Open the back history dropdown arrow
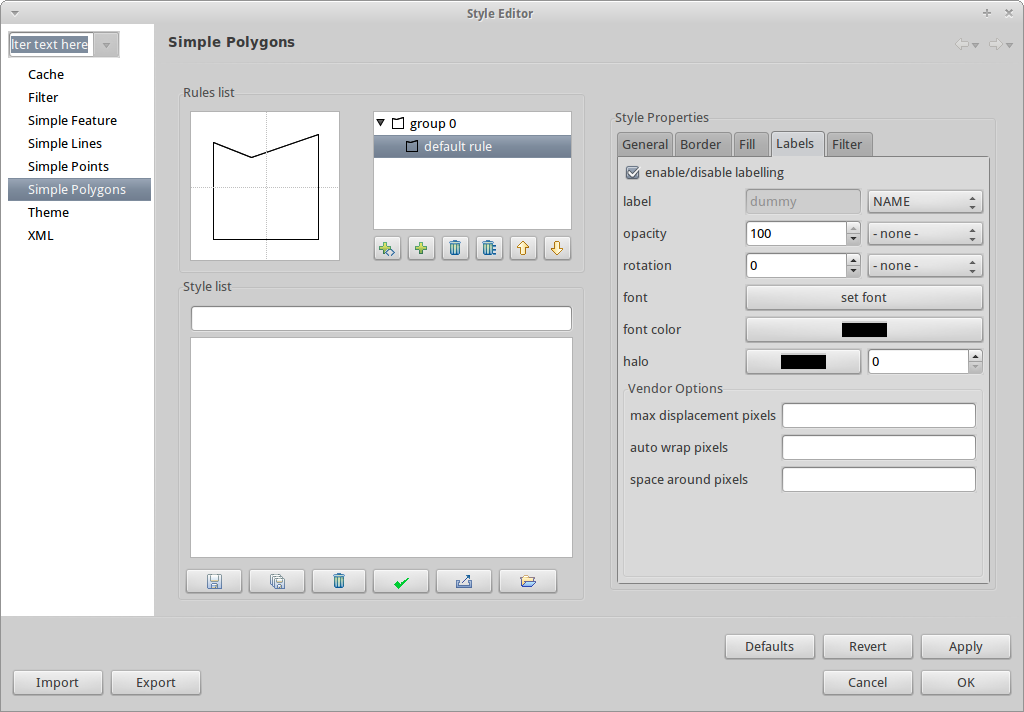 [x=976, y=45]
